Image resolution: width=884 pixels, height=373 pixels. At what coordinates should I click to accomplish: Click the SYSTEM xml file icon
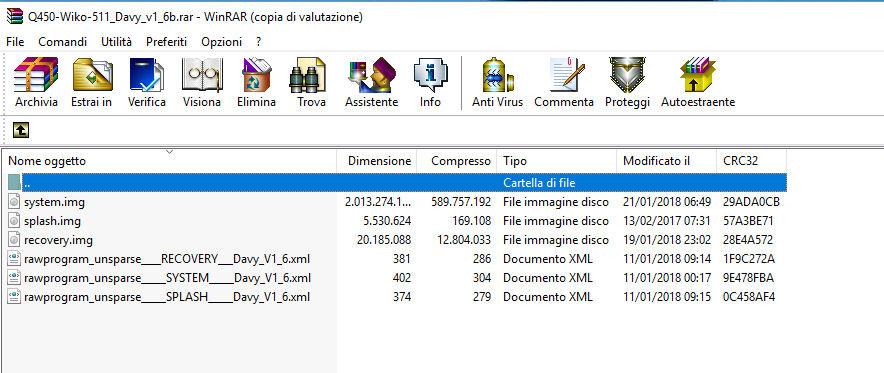tap(15, 278)
